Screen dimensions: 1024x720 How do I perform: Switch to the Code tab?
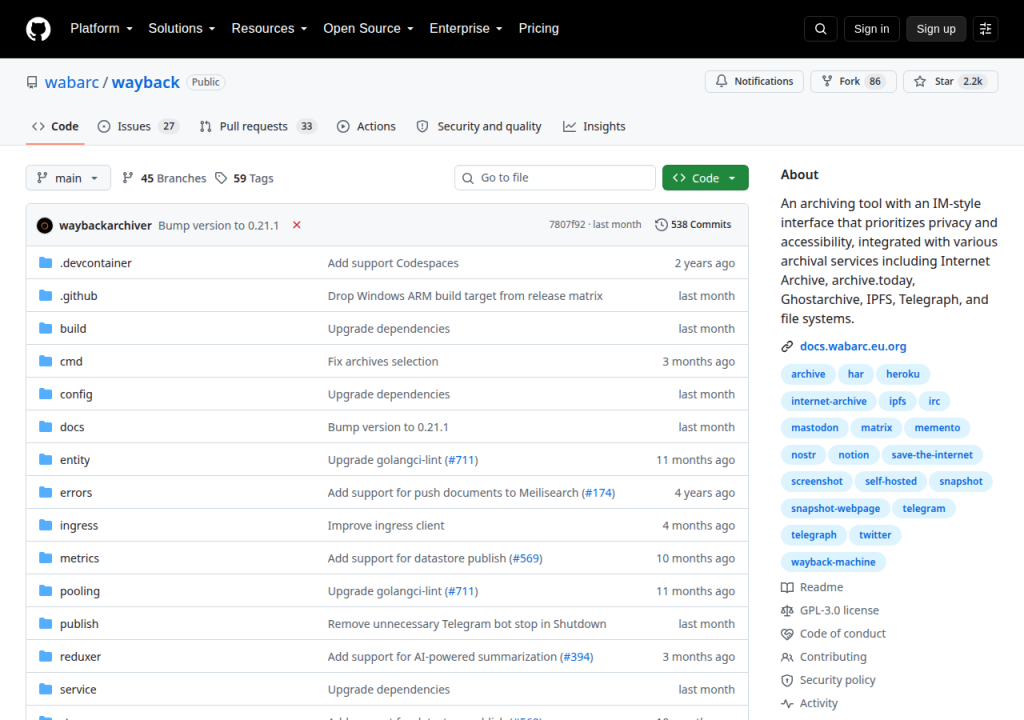coord(56,127)
